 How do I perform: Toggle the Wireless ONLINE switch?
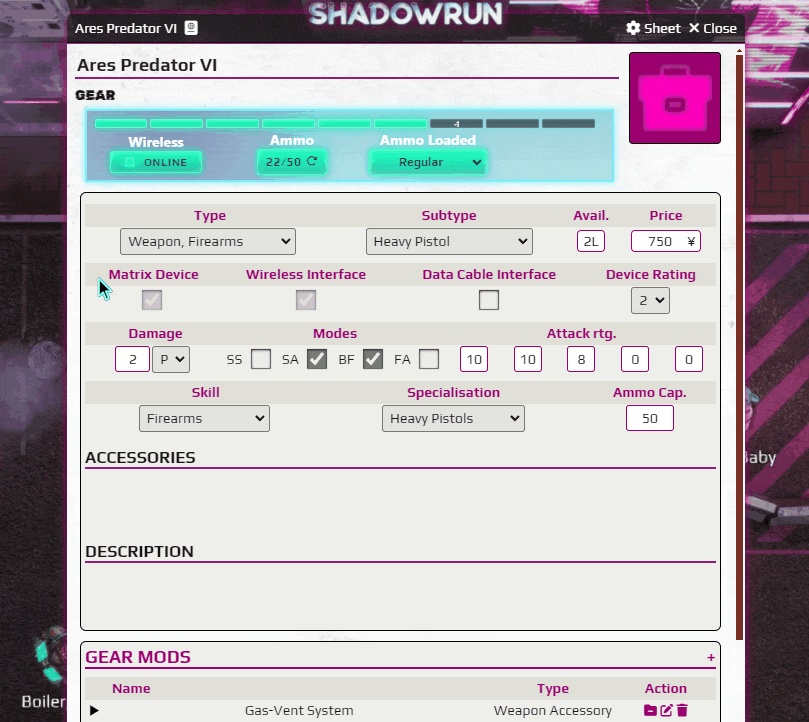(x=156, y=162)
